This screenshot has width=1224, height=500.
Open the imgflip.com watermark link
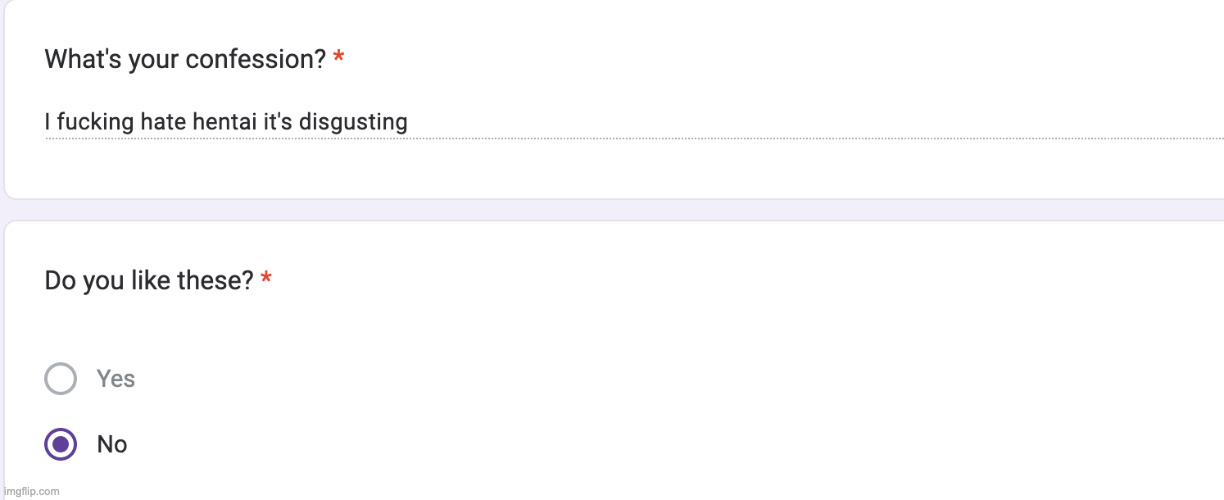32,491
